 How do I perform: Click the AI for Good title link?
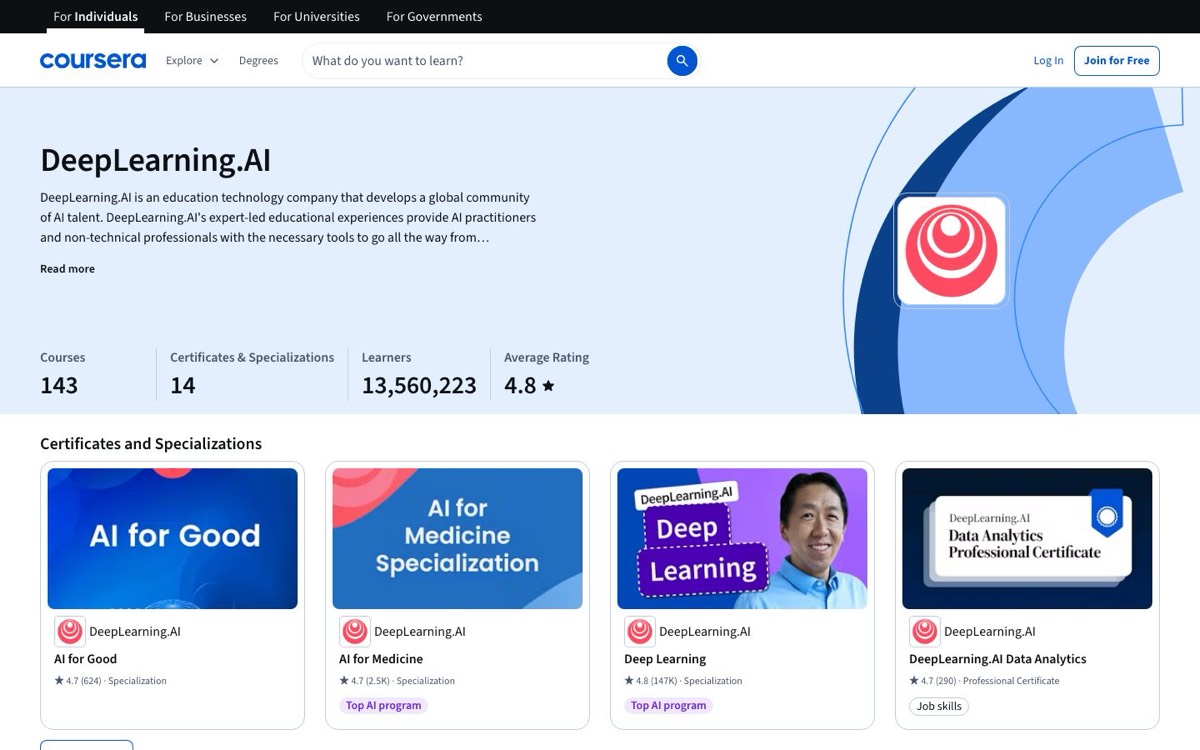pyautogui.click(x=85, y=659)
